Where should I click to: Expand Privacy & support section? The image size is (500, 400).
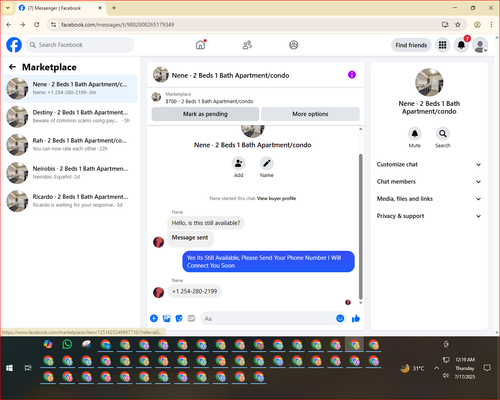(x=429, y=216)
